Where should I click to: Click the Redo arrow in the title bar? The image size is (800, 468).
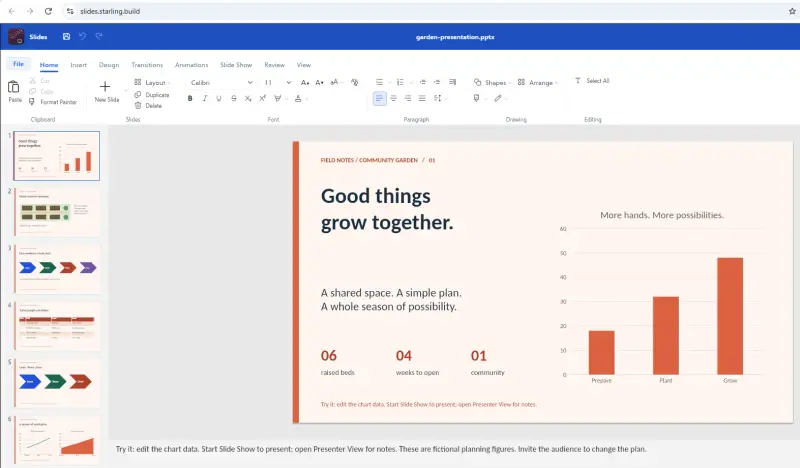tap(99, 36)
